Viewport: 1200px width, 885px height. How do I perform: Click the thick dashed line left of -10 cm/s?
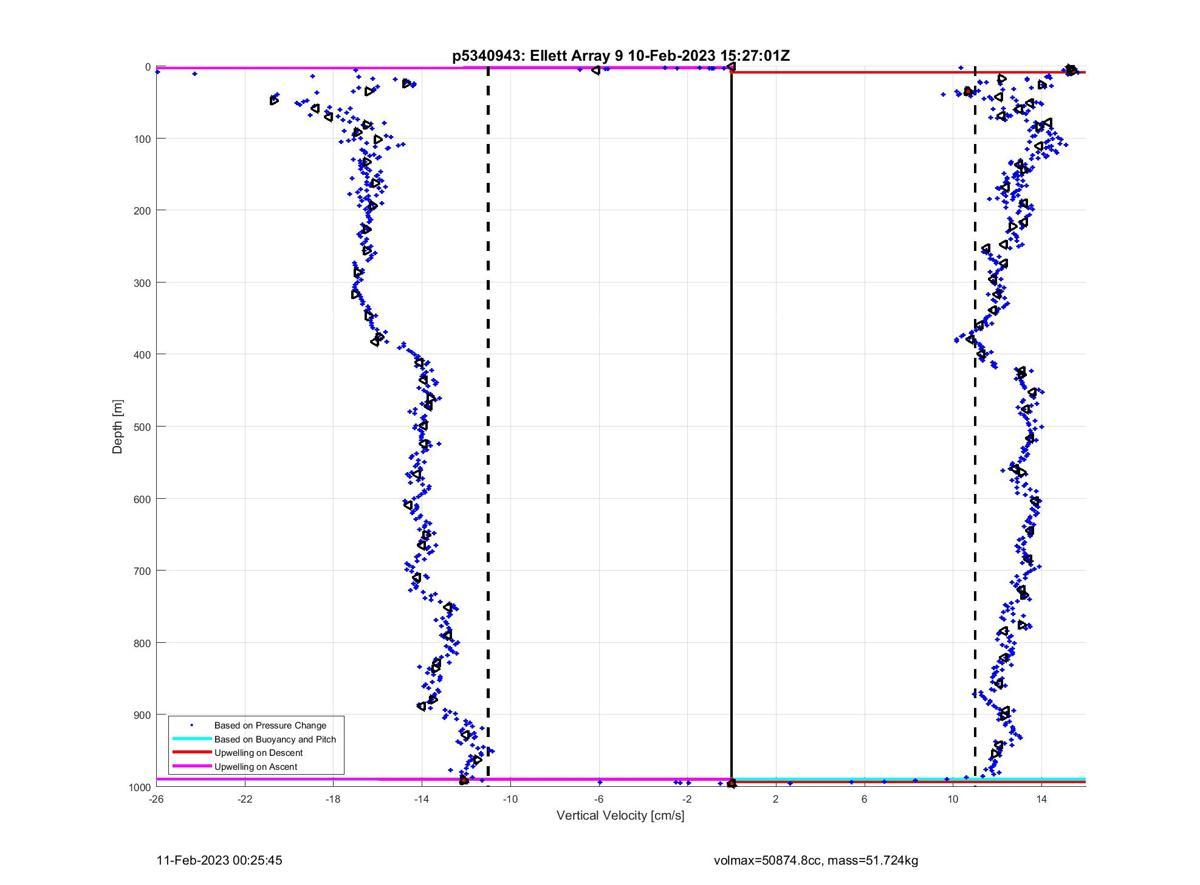point(488,427)
